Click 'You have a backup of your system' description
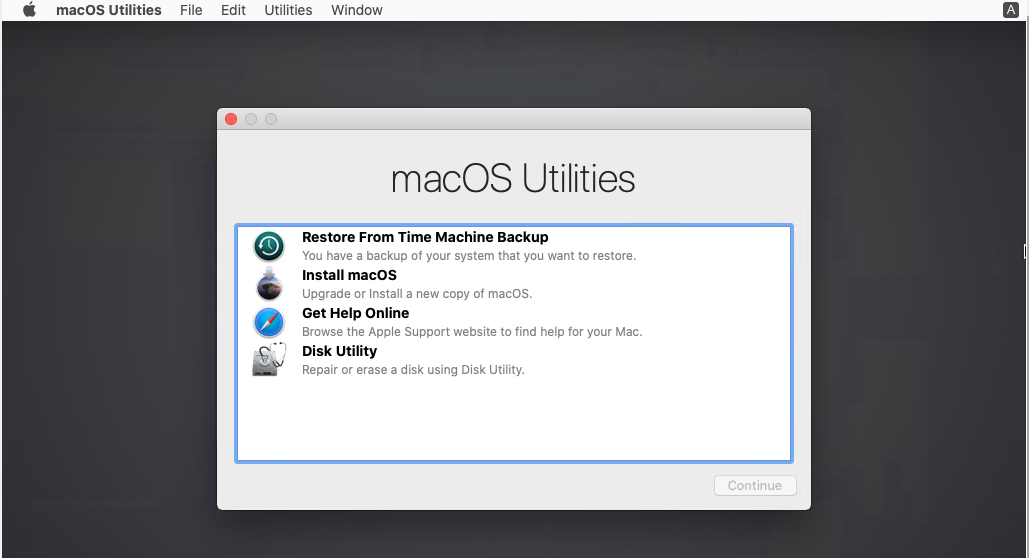Screen dimensions: 1029x558 pos(469,256)
